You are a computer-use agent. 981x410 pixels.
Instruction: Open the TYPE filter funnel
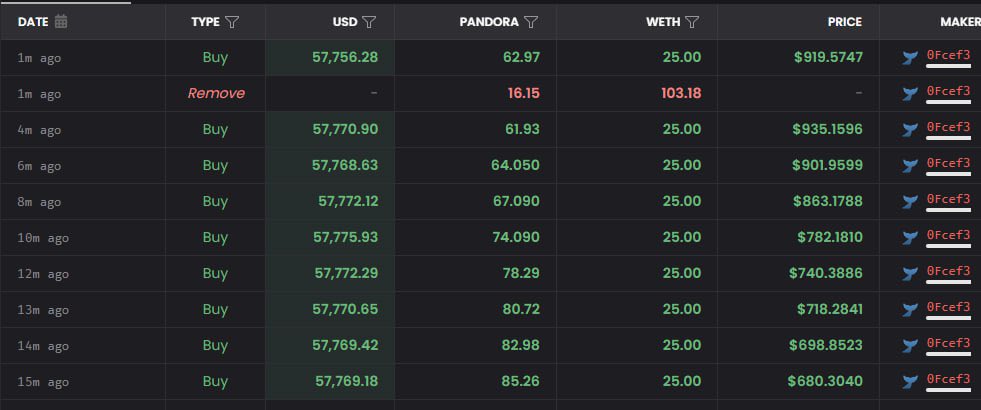[x=232, y=22]
